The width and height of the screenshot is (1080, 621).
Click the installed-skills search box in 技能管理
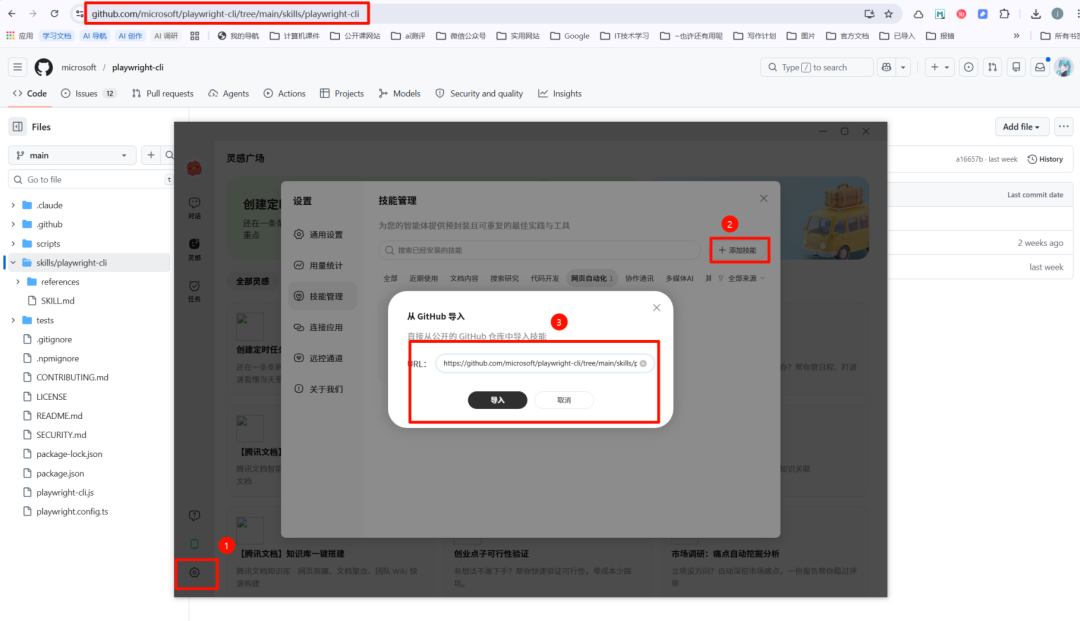pyautogui.click(x=539, y=250)
